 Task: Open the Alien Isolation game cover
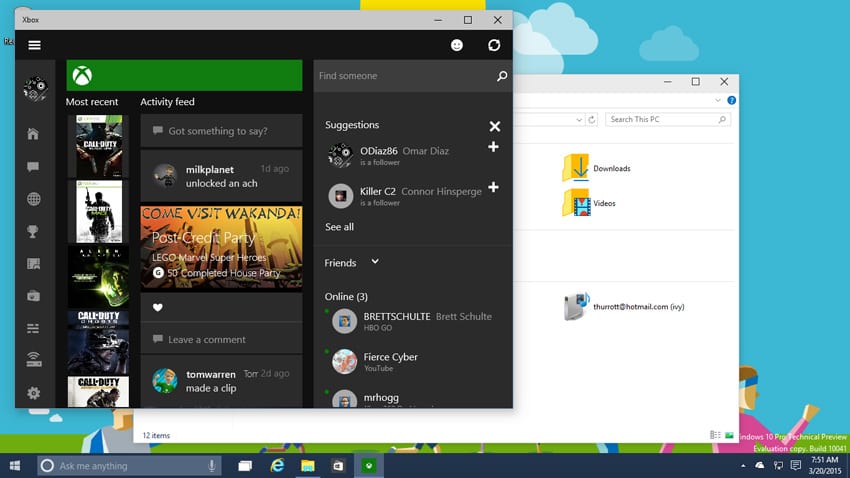pos(98,277)
